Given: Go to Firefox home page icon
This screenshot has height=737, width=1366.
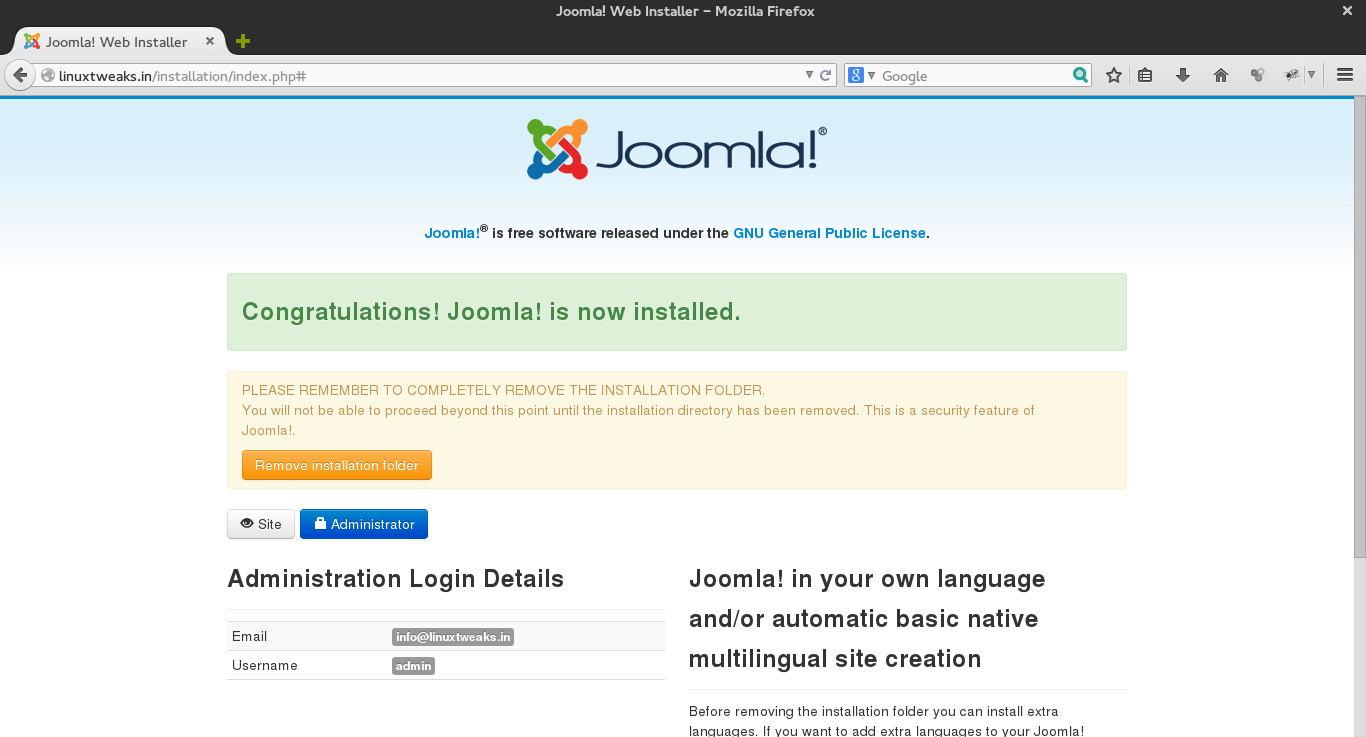Looking at the screenshot, I should 1221,75.
